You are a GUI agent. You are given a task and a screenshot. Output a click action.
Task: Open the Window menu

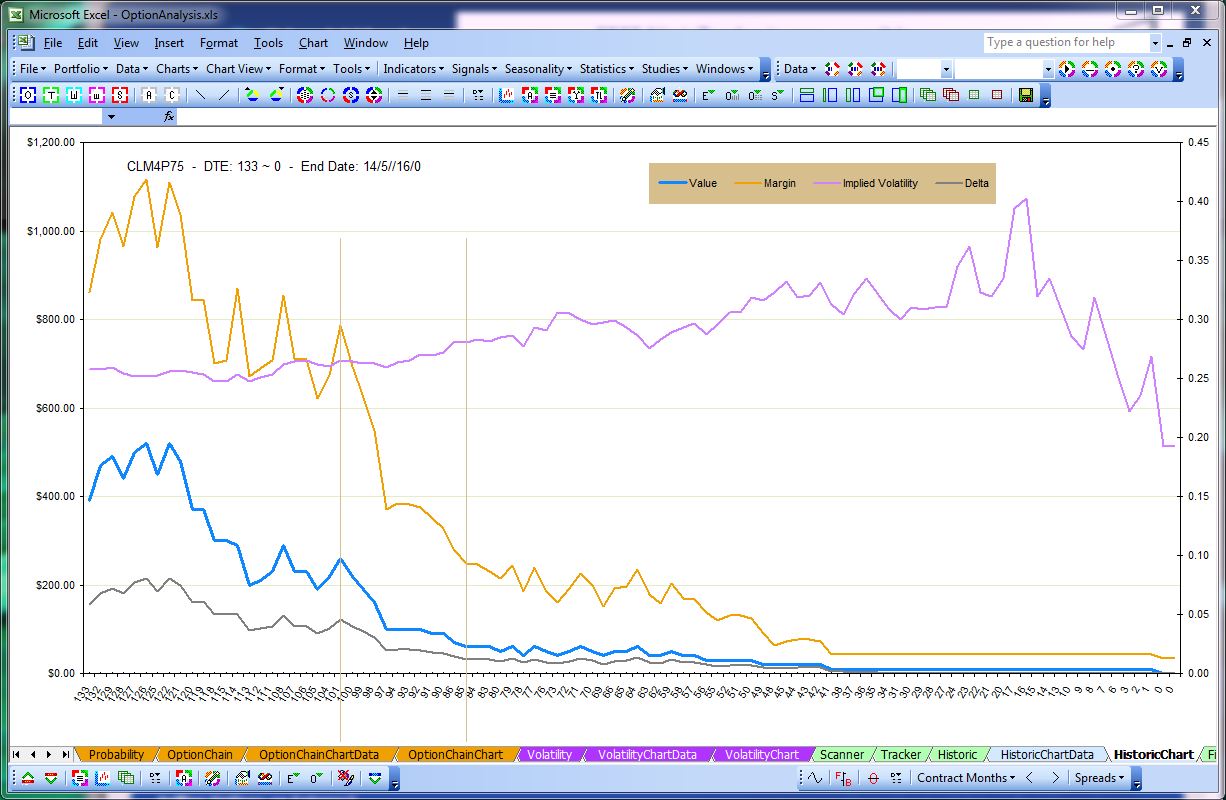click(x=365, y=43)
